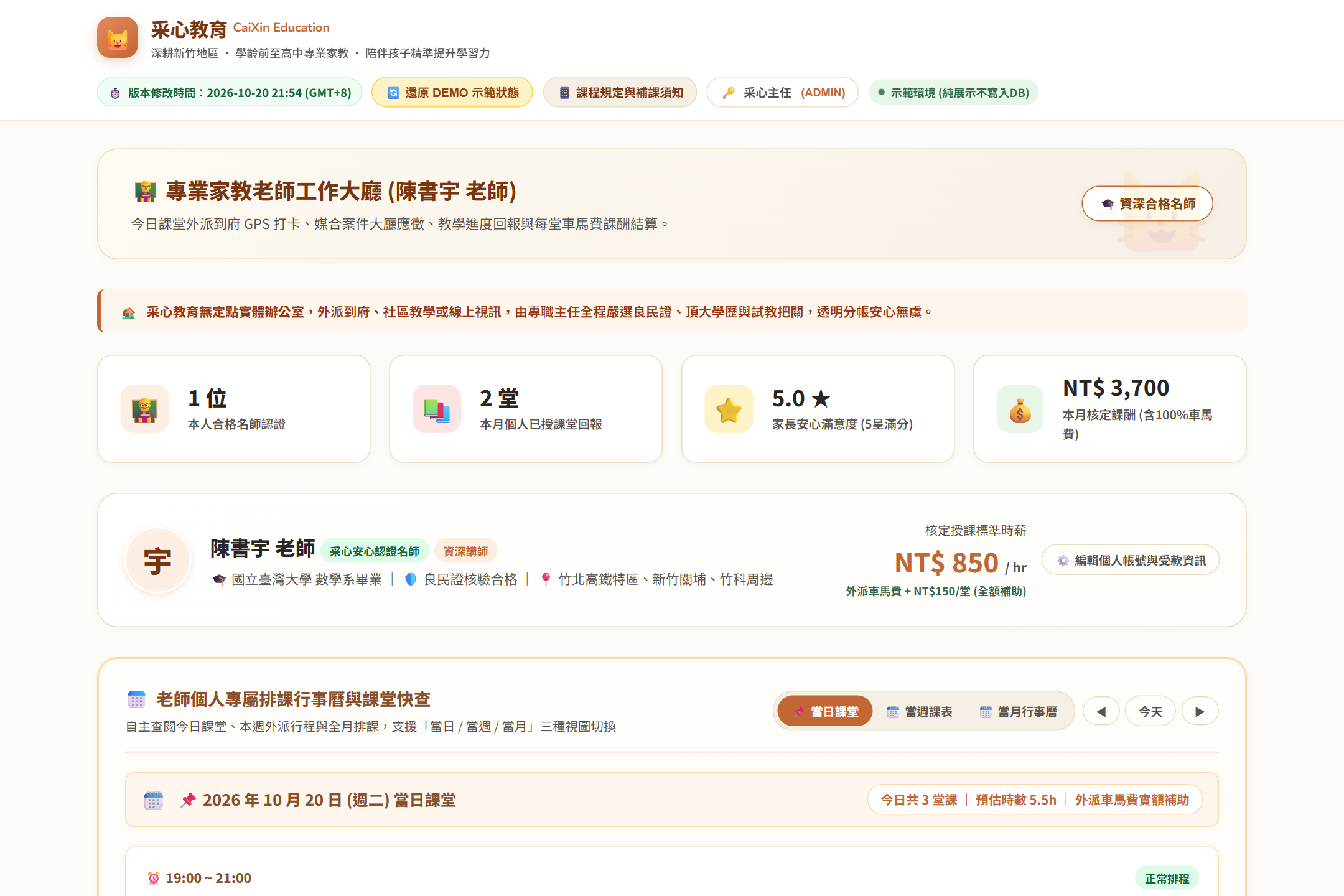Jump to 今天 in the schedule

[x=1150, y=711]
